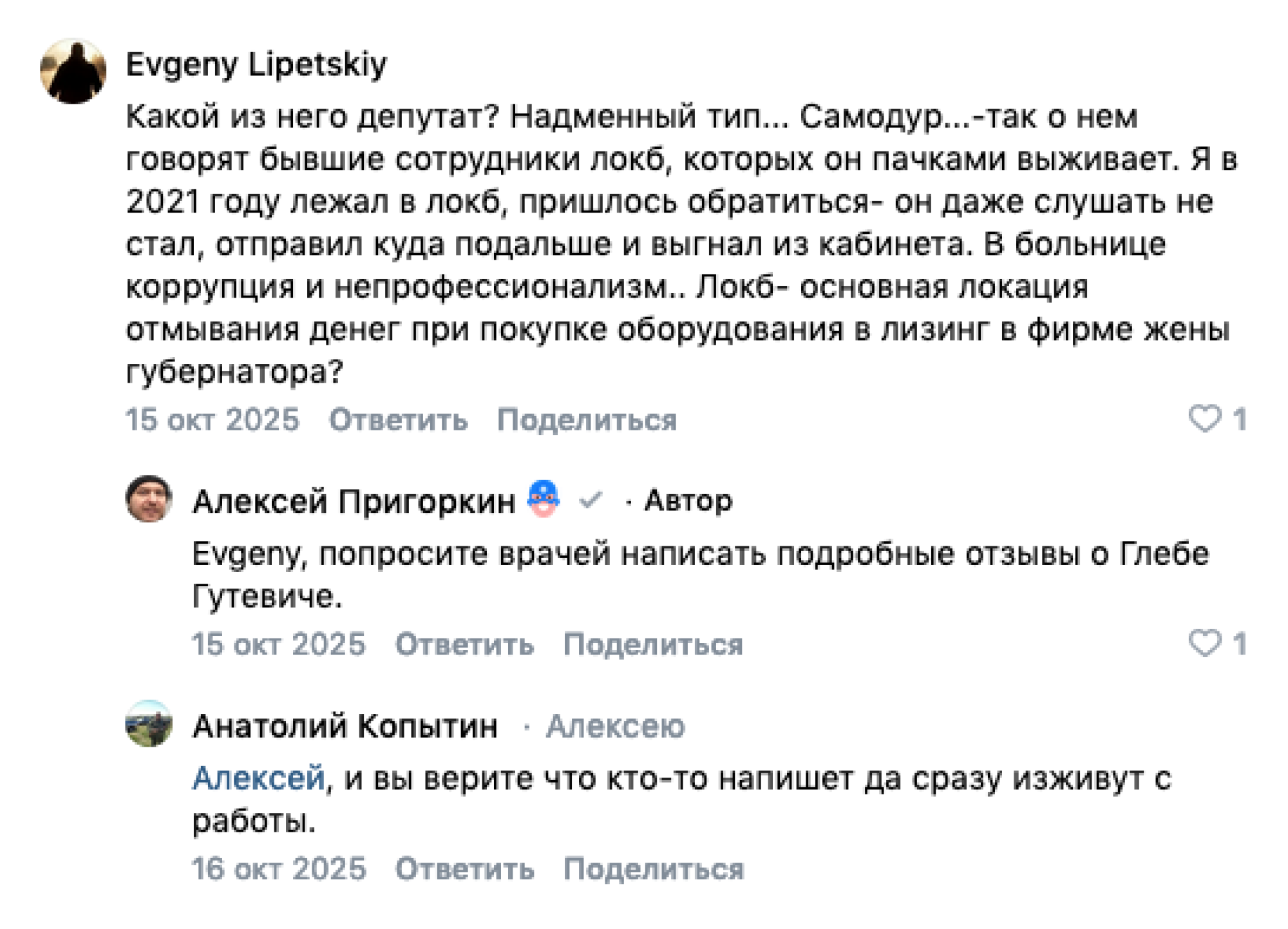Click the verification checkmark next to Алексей Пригоркин

590,500
